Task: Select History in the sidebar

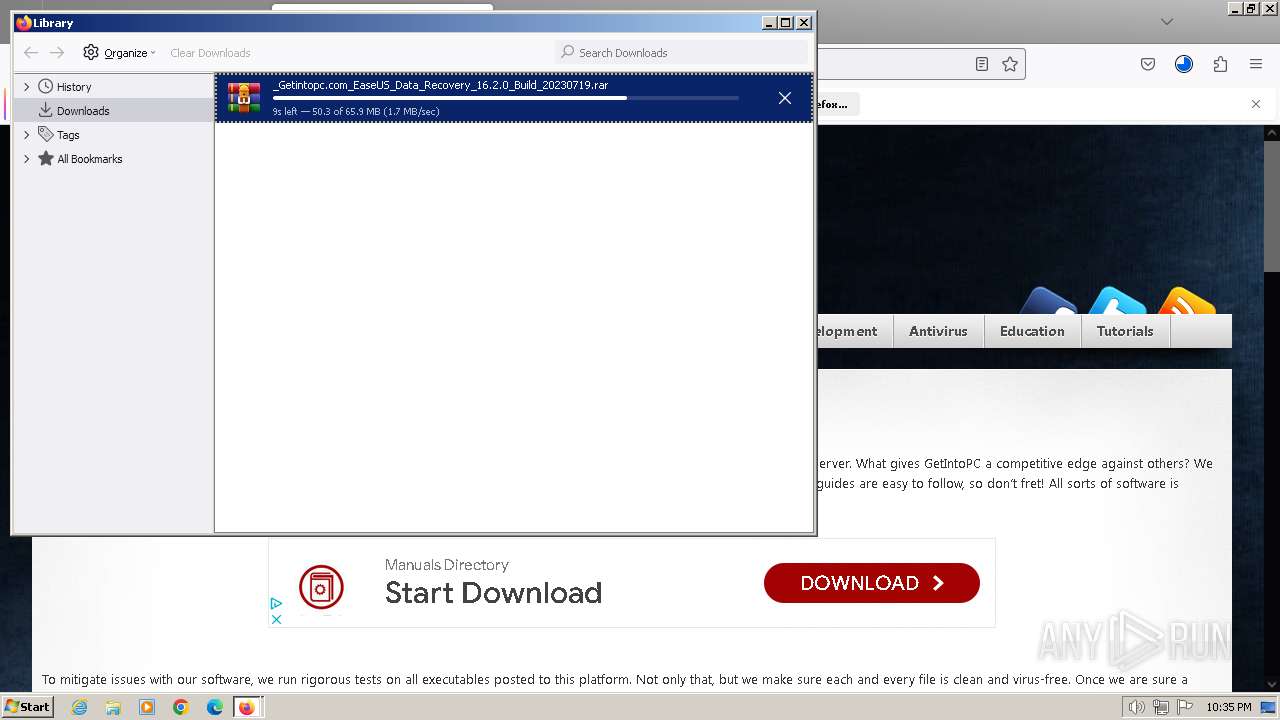Action: point(73,87)
